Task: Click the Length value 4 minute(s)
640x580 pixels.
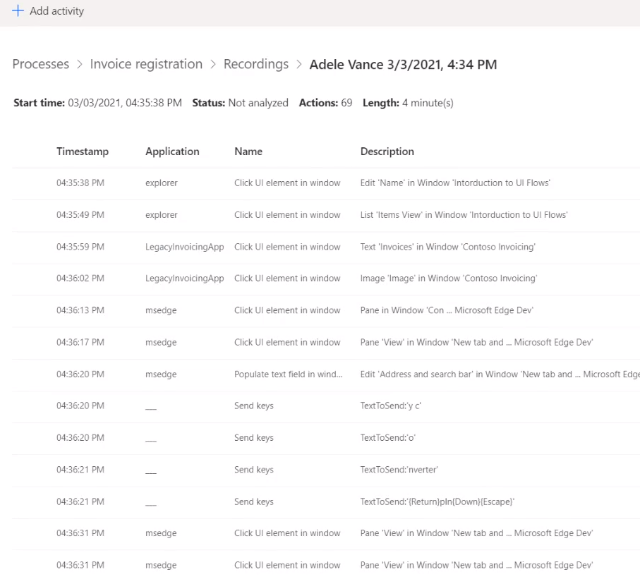Action: point(428,103)
